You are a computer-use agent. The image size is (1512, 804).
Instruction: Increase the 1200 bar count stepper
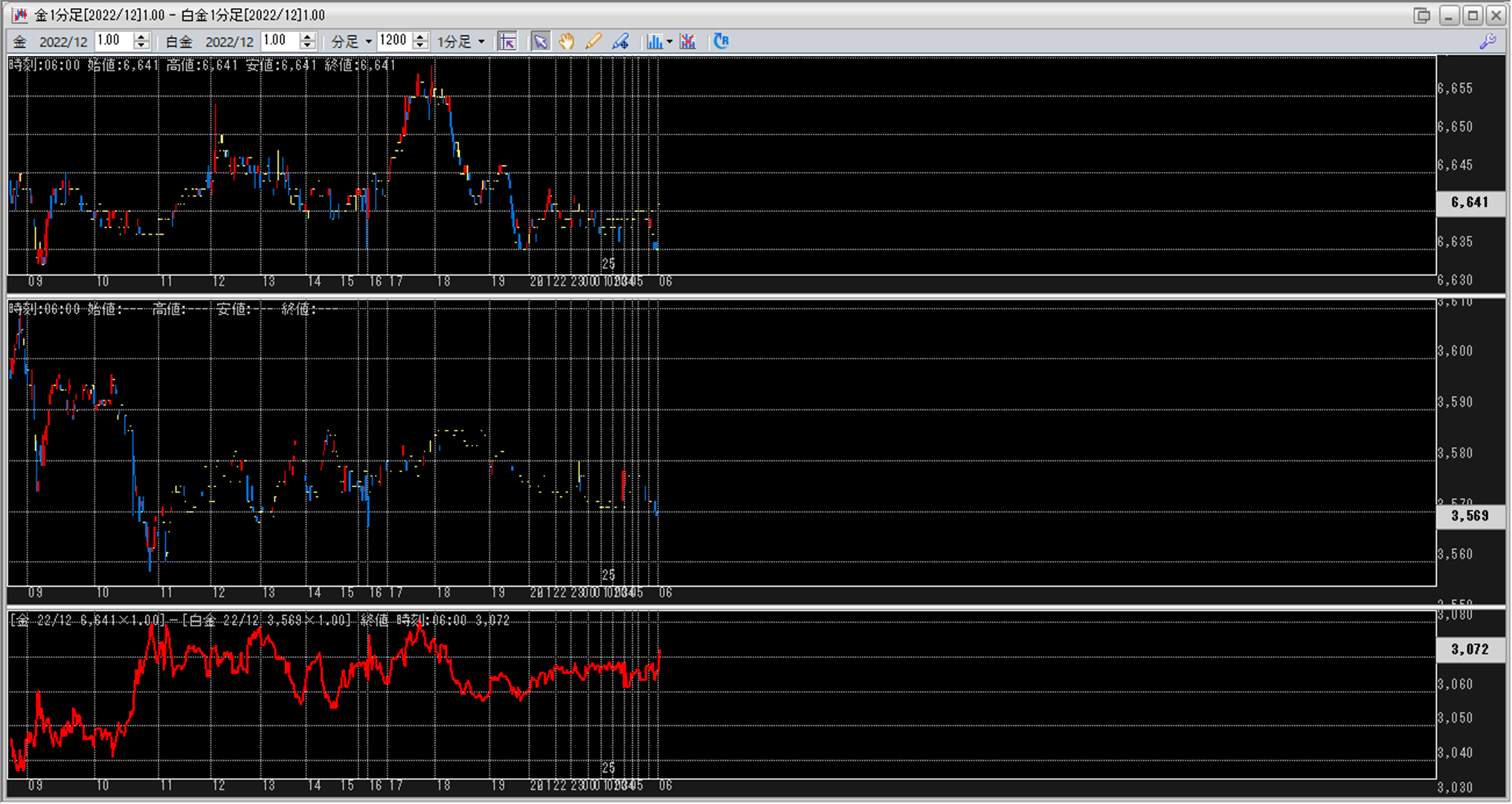(x=421, y=37)
